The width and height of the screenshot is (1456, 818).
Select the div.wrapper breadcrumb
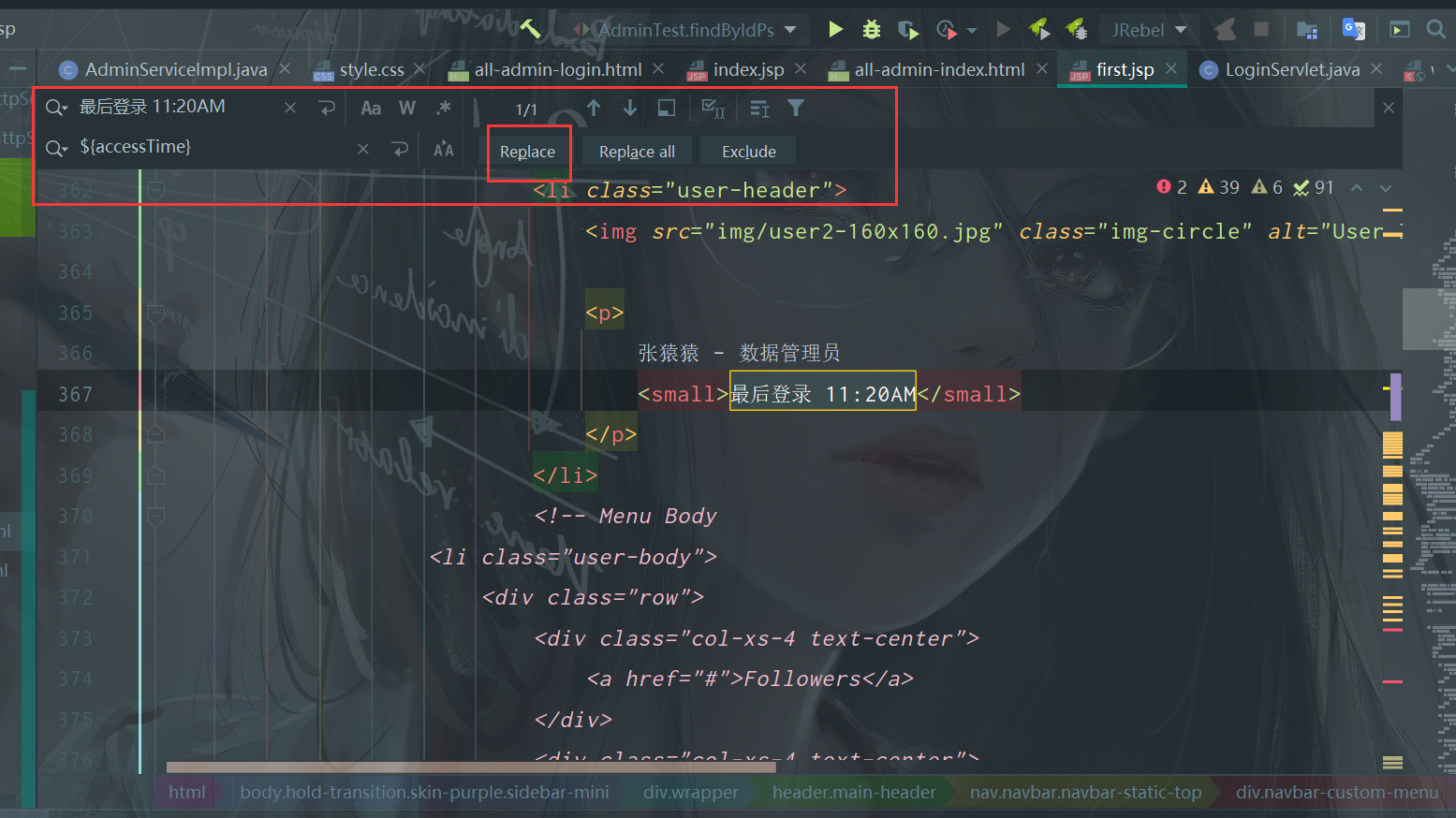(x=691, y=792)
